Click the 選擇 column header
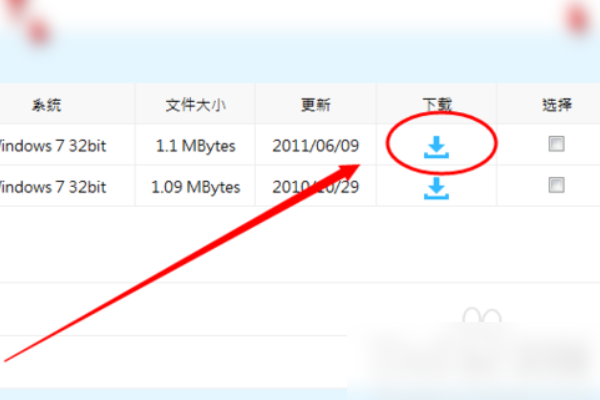The height and width of the screenshot is (400, 600). click(556, 104)
